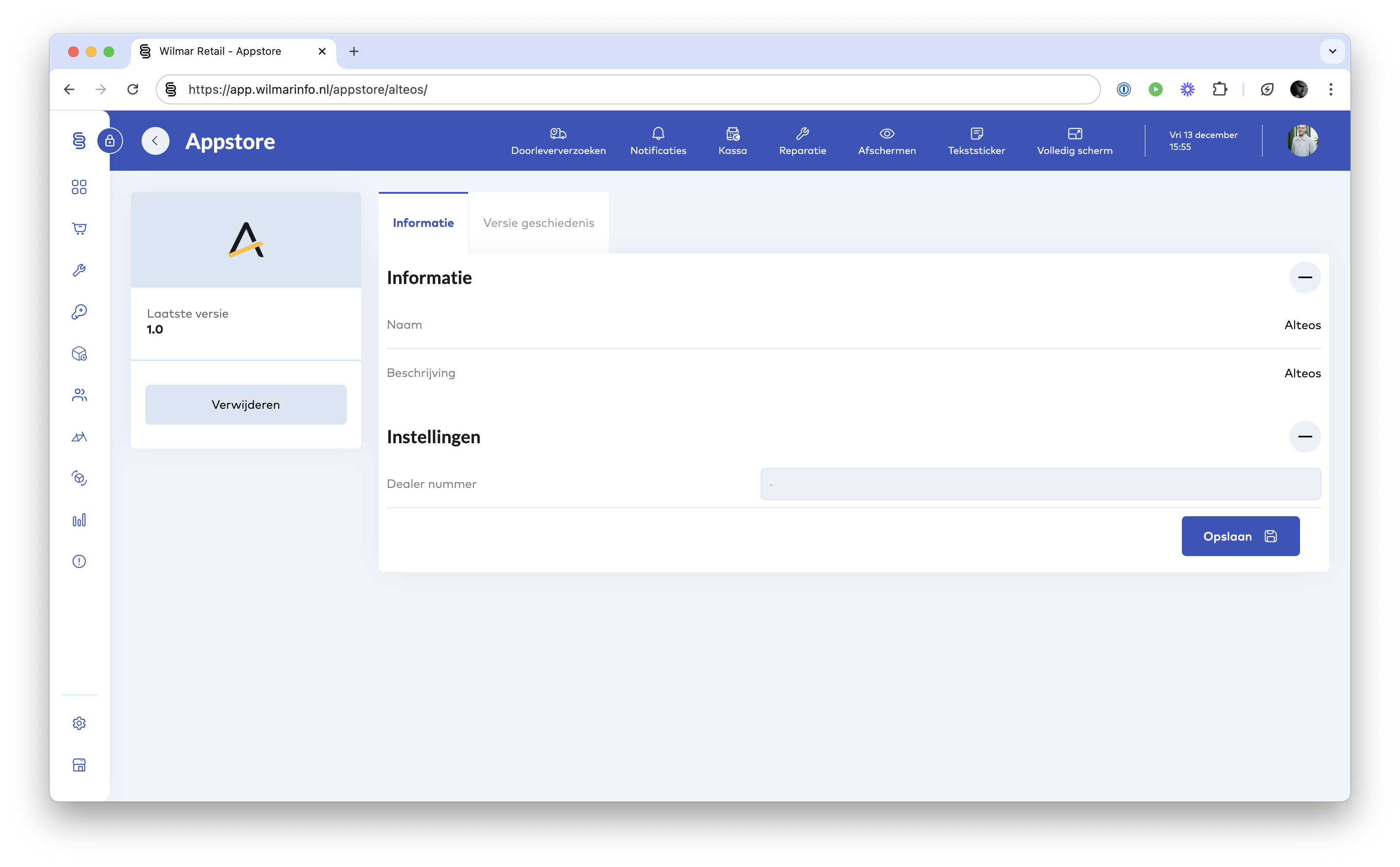Toggle Afschermen eye in header

click(886, 141)
